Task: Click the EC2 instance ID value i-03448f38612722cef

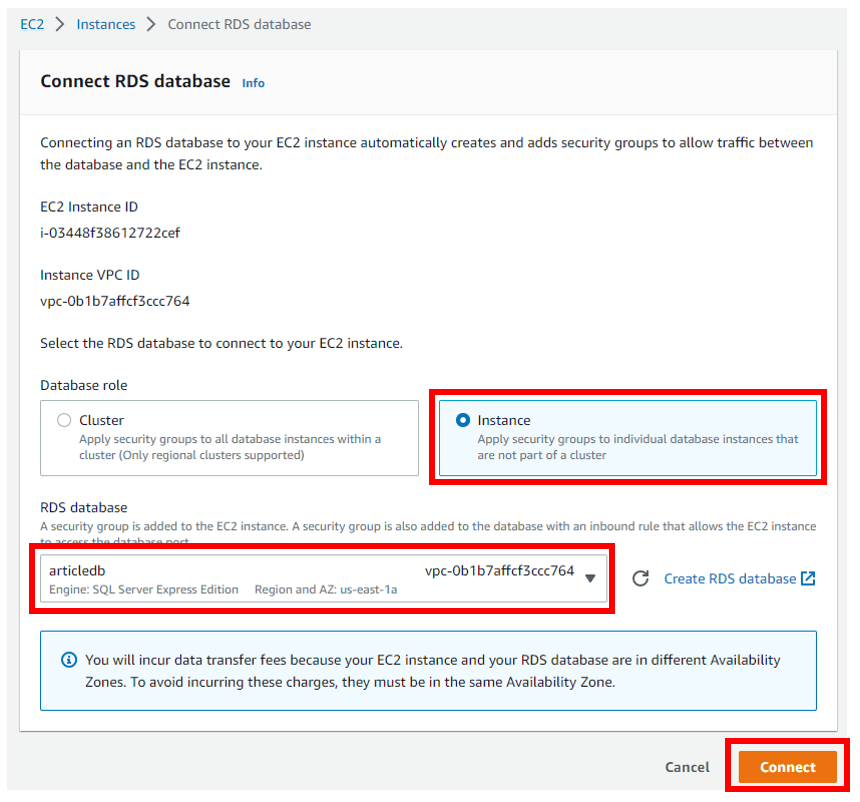Action: (x=110, y=233)
